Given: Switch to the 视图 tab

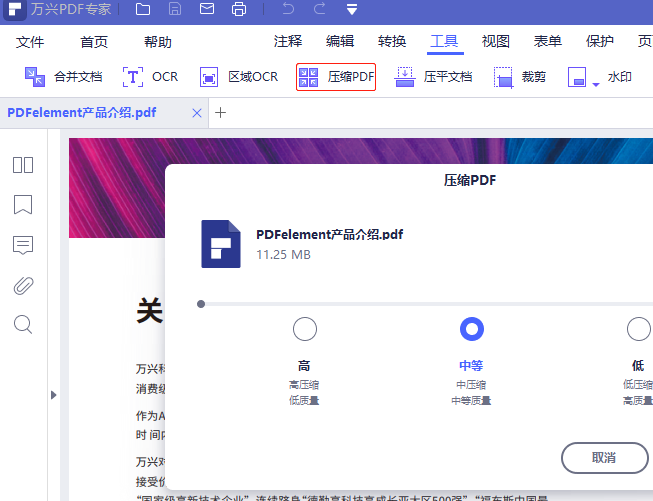Looking at the screenshot, I should 496,41.
